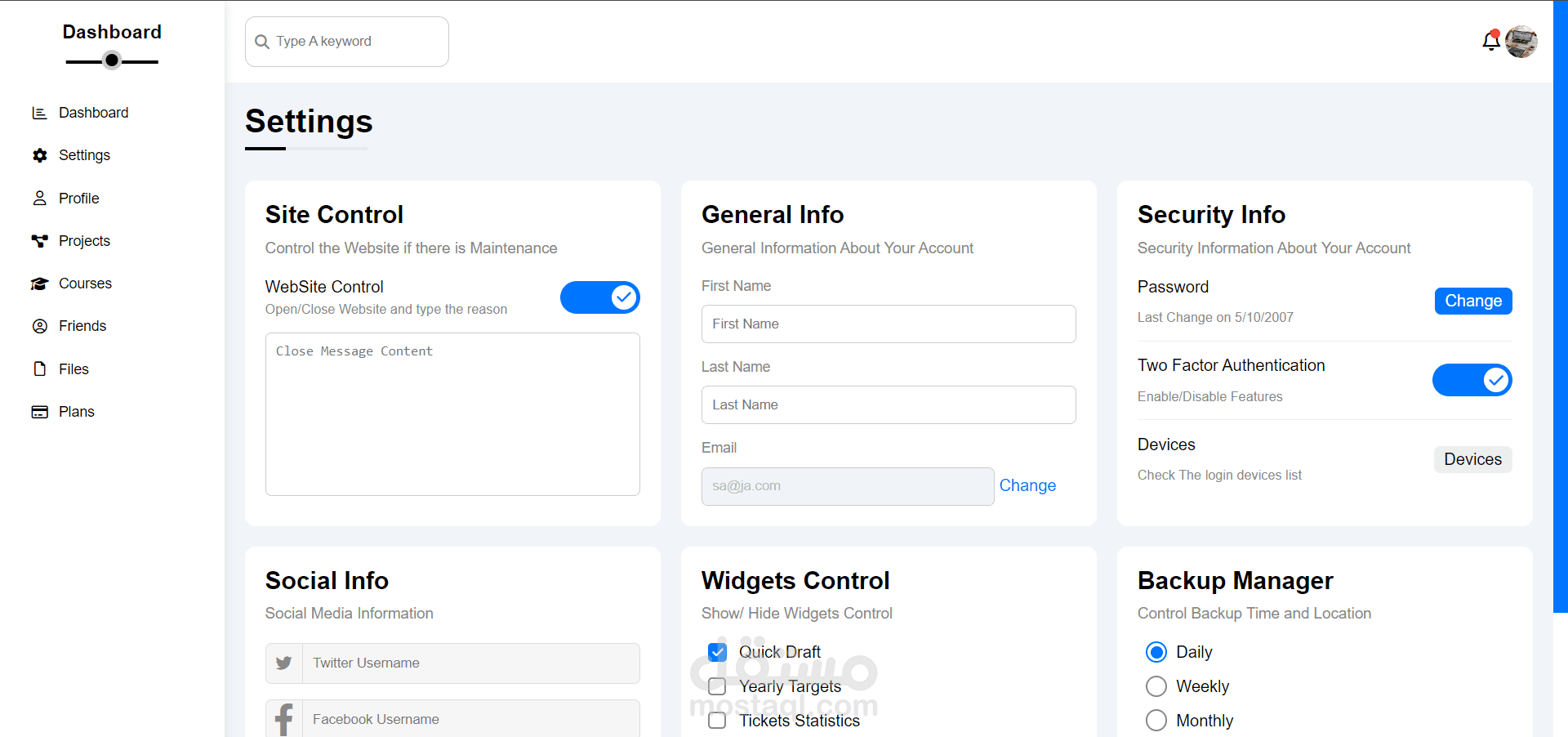This screenshot has width=1568, height=737.
Task: Click the Plans card icon in the sidebar
Action: pos(39,412)
